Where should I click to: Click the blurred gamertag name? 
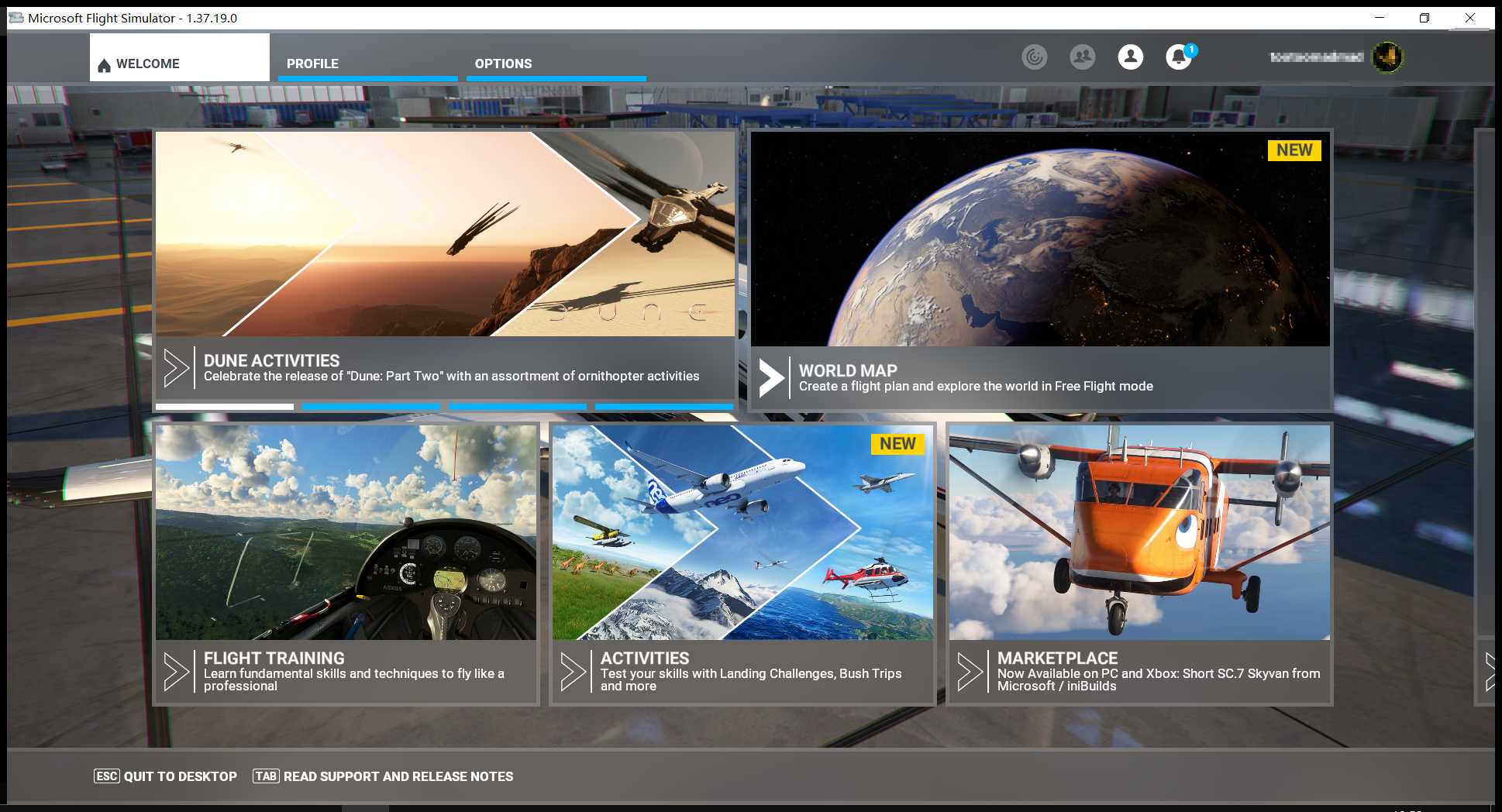1317,57
